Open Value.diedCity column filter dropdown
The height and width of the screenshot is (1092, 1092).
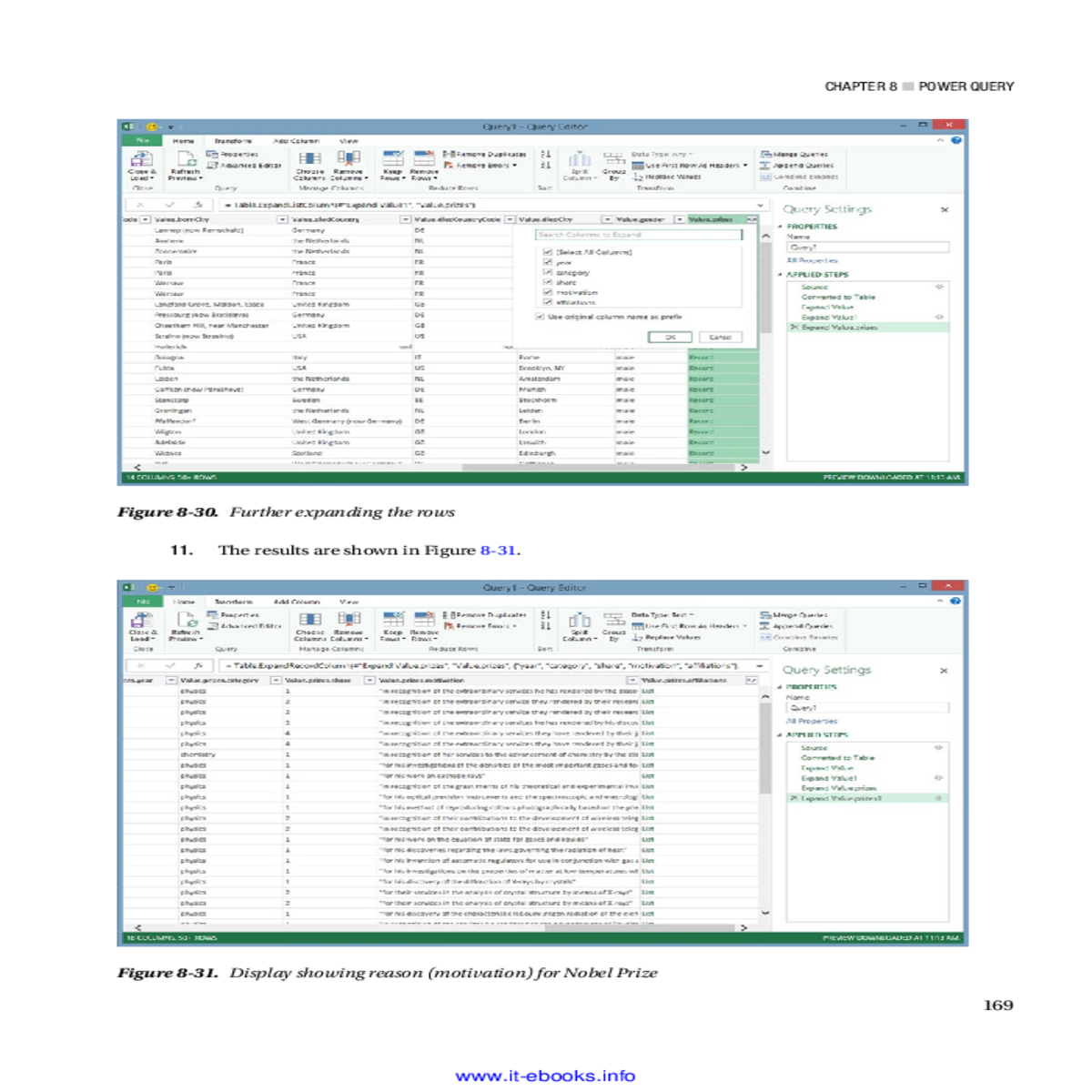[x=607, y=219]
